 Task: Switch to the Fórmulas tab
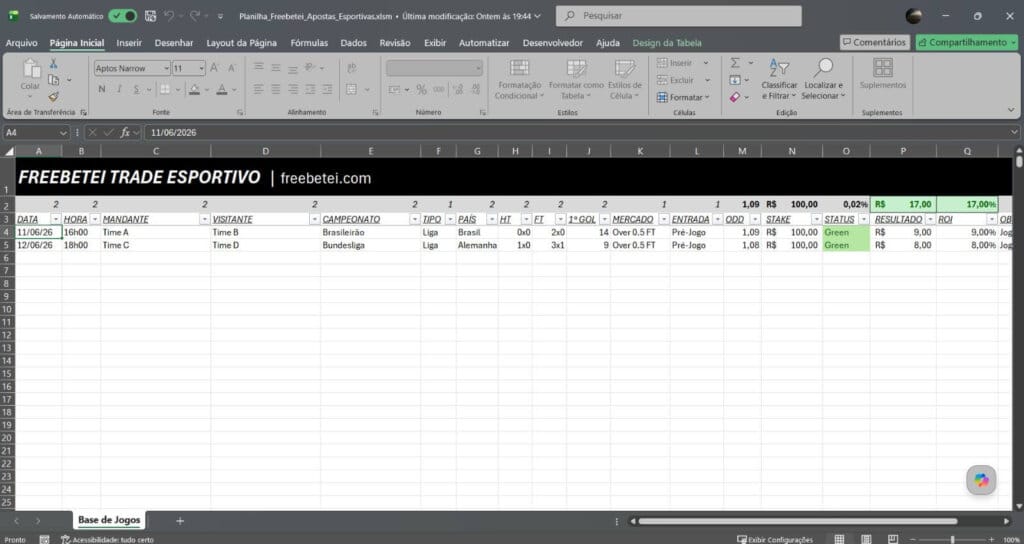(310, 43)
